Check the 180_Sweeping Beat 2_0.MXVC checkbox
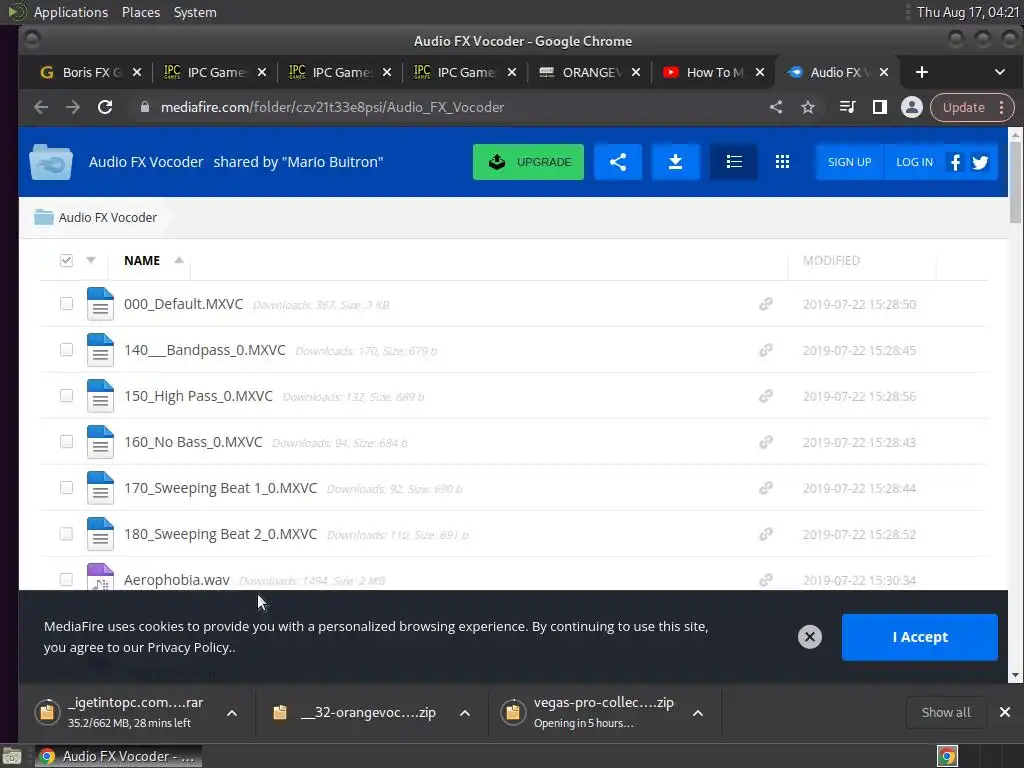This screenshot has width=1024, height=768. pyautogui.click(x=66, y=534)
